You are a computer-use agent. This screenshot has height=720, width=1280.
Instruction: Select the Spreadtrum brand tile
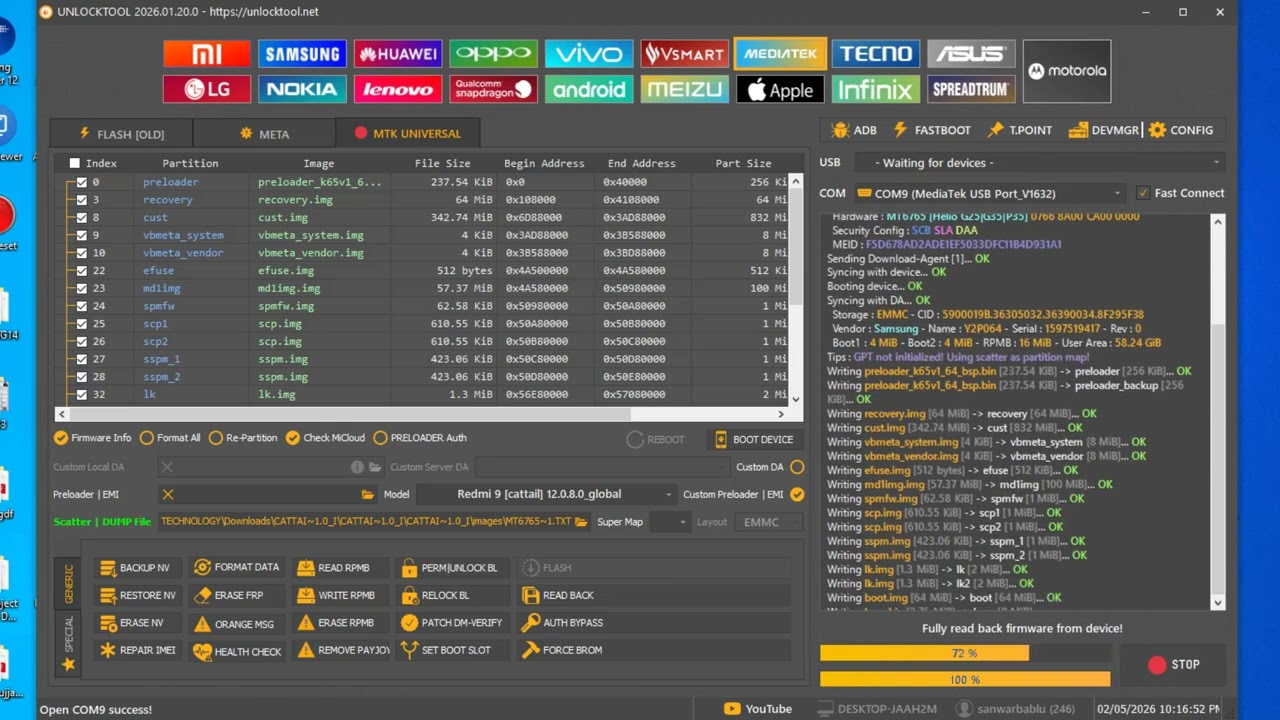(971, 89)
